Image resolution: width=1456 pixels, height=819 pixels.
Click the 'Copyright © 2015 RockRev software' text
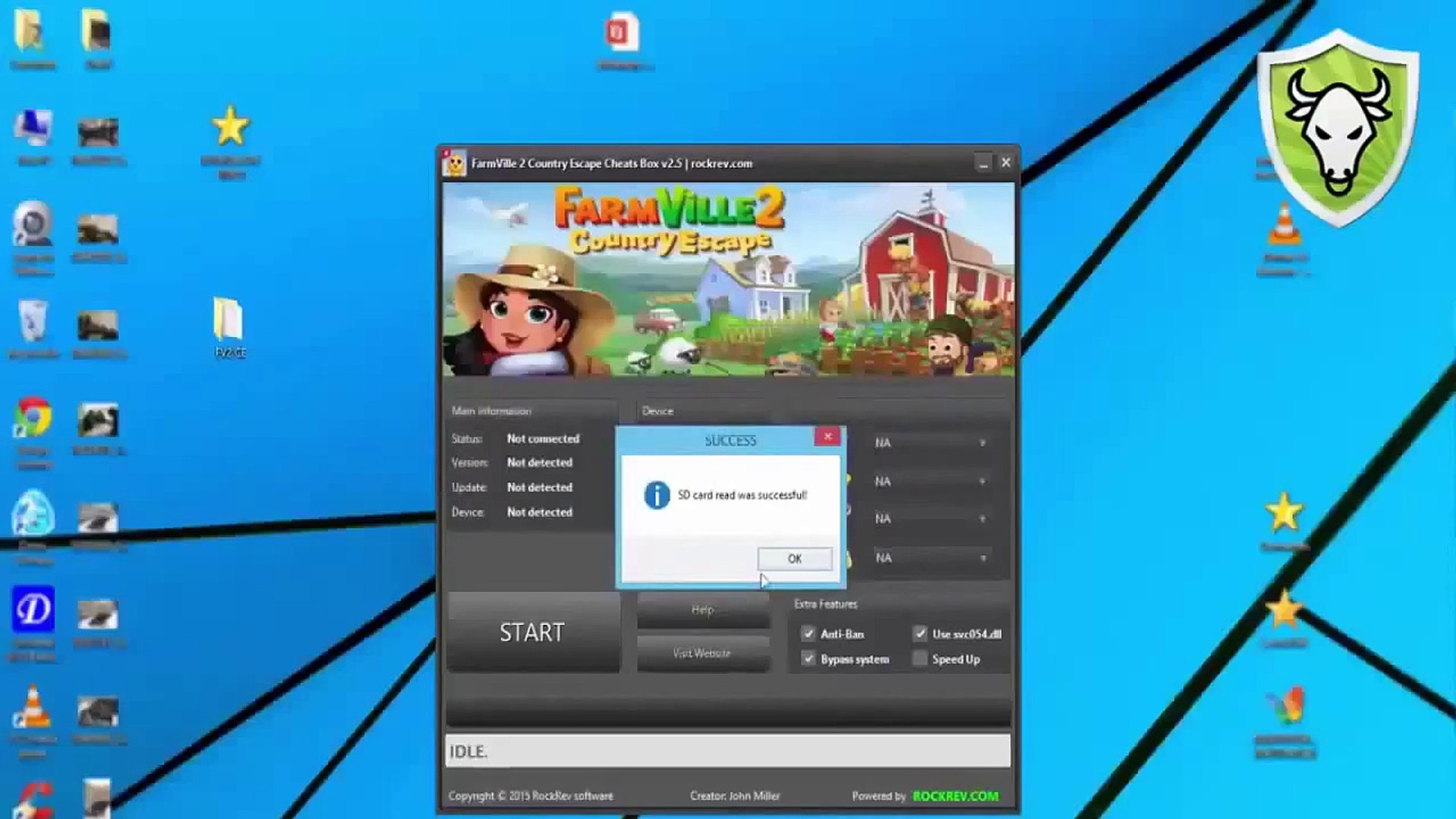coord(531,796)
